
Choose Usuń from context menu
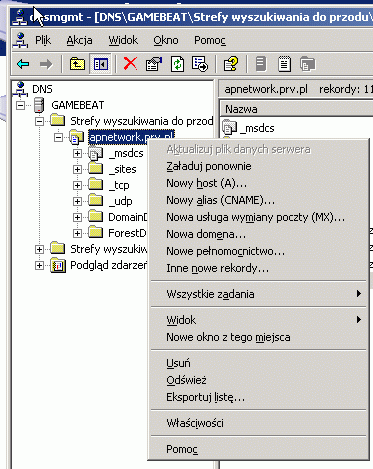258,363
